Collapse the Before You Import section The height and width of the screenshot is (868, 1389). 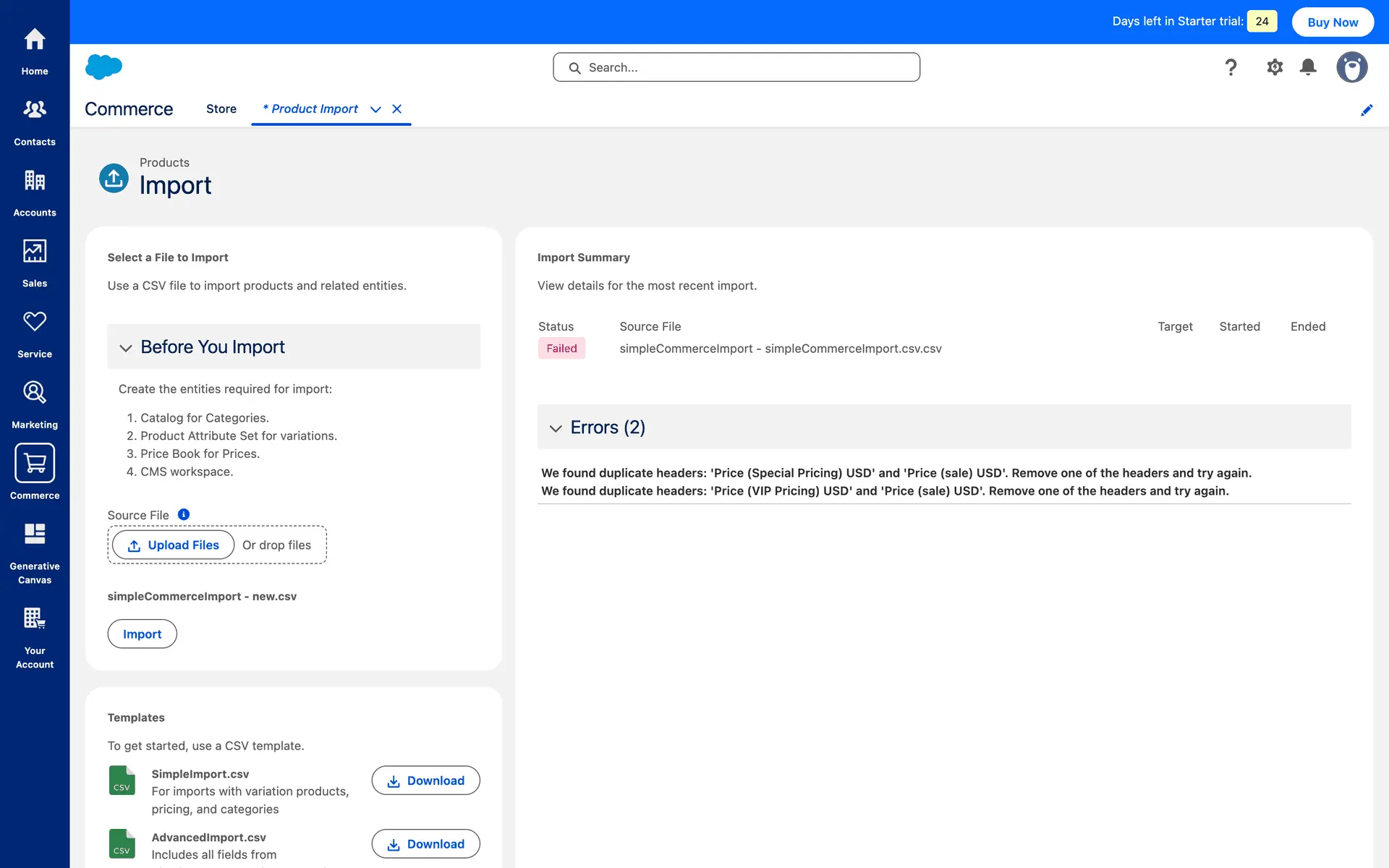(126, 348)
